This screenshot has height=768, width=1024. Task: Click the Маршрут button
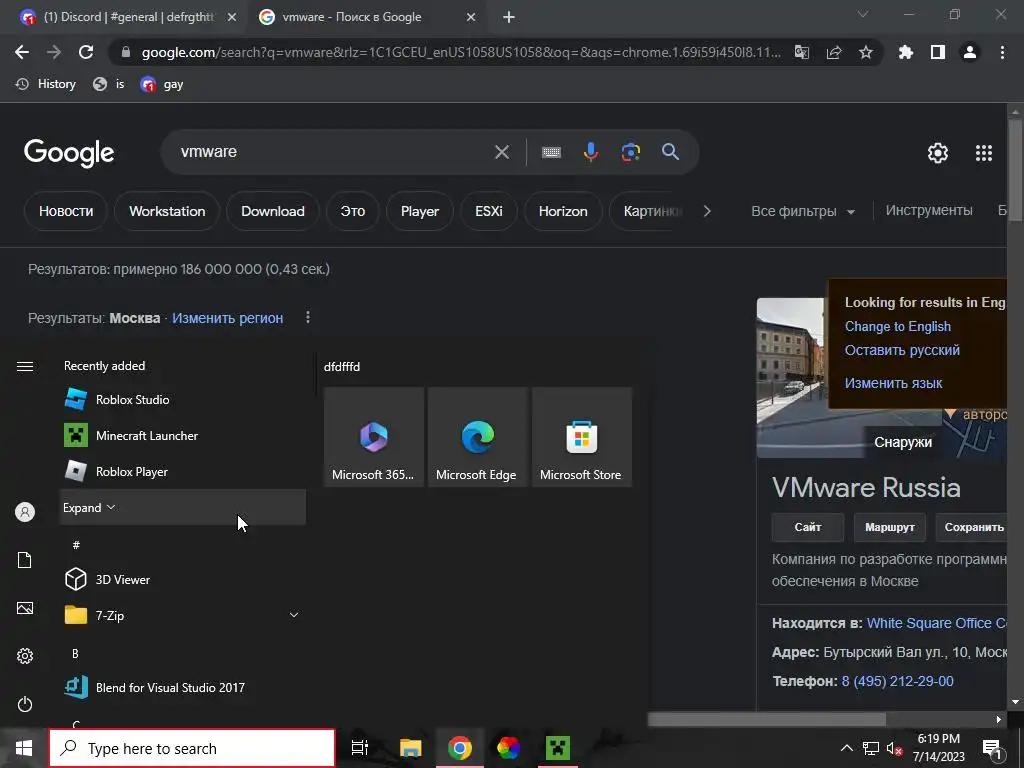(x=889, y=527)
